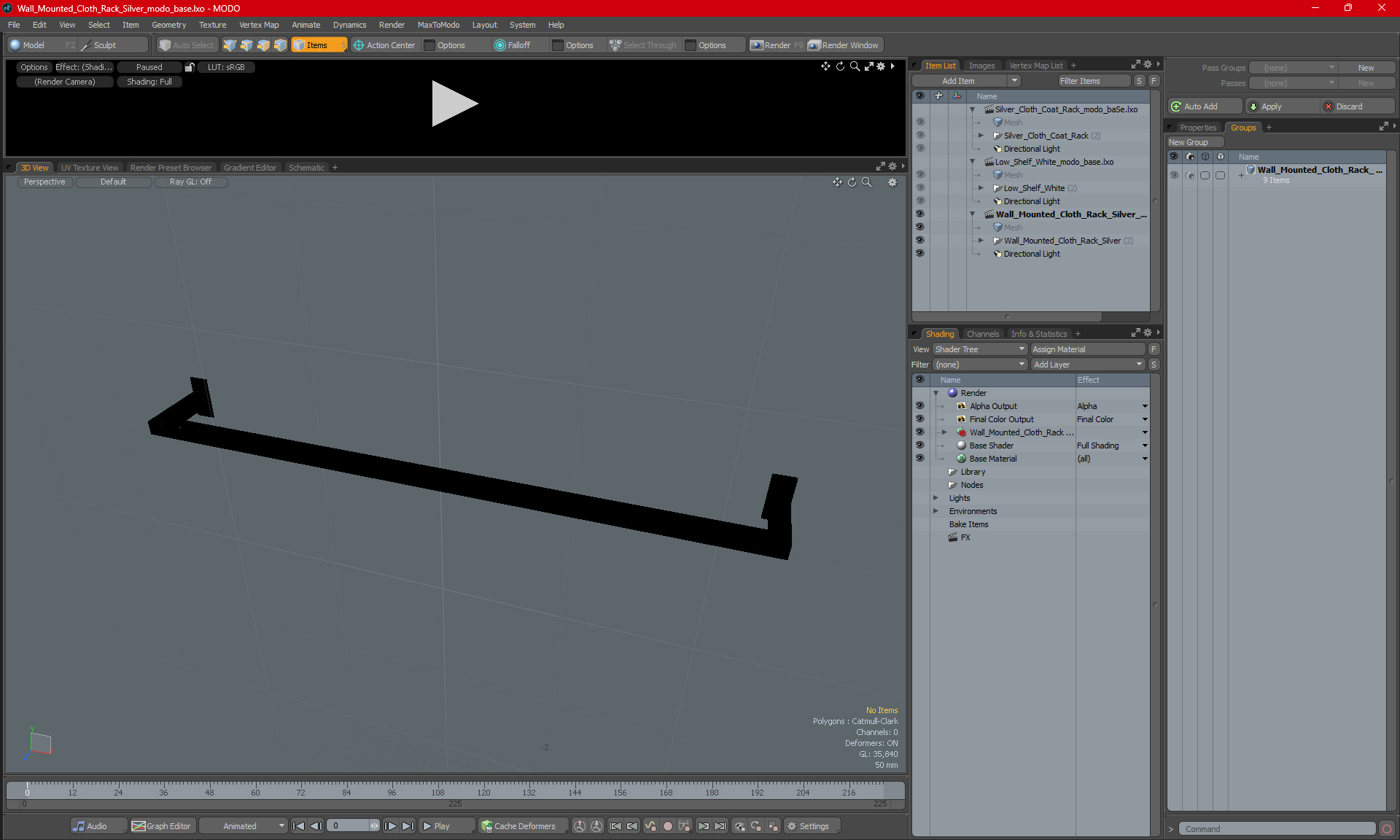Expand Silver_Cloth_Coat_Rack (2) tree item
Screen dimensions: 1400x840
click(981, 136)
